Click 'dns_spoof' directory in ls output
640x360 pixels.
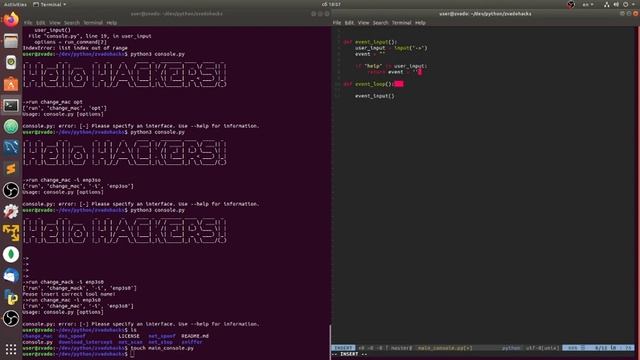(72, 336)
